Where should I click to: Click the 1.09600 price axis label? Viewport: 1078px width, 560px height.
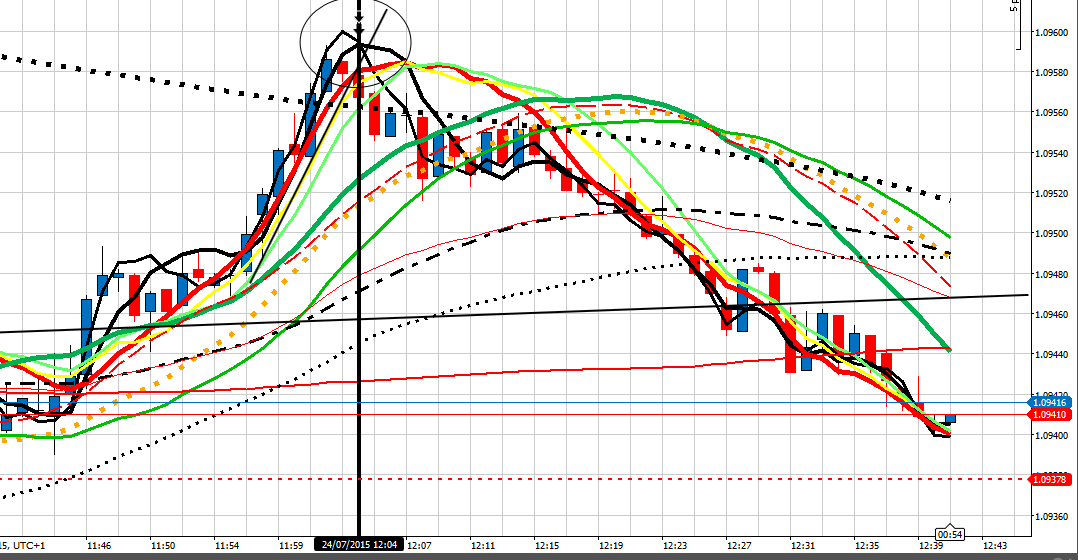point(1051,32)
